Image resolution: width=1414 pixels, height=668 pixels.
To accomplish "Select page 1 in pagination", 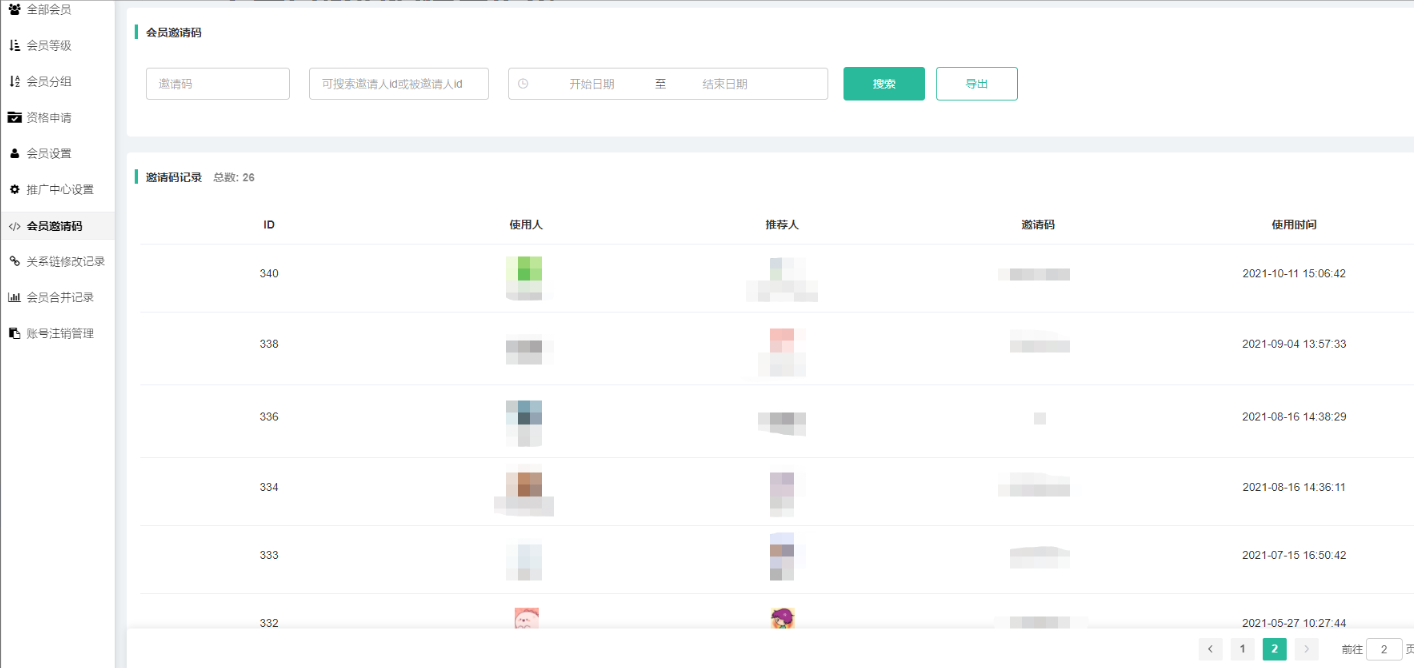I will click(x=1242, y=650).
